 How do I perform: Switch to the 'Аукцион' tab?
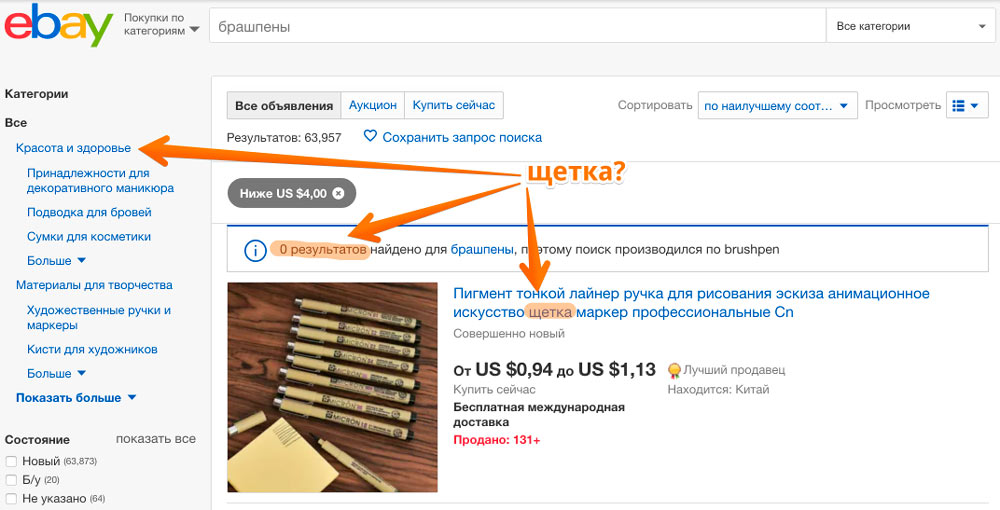[373, 105]
